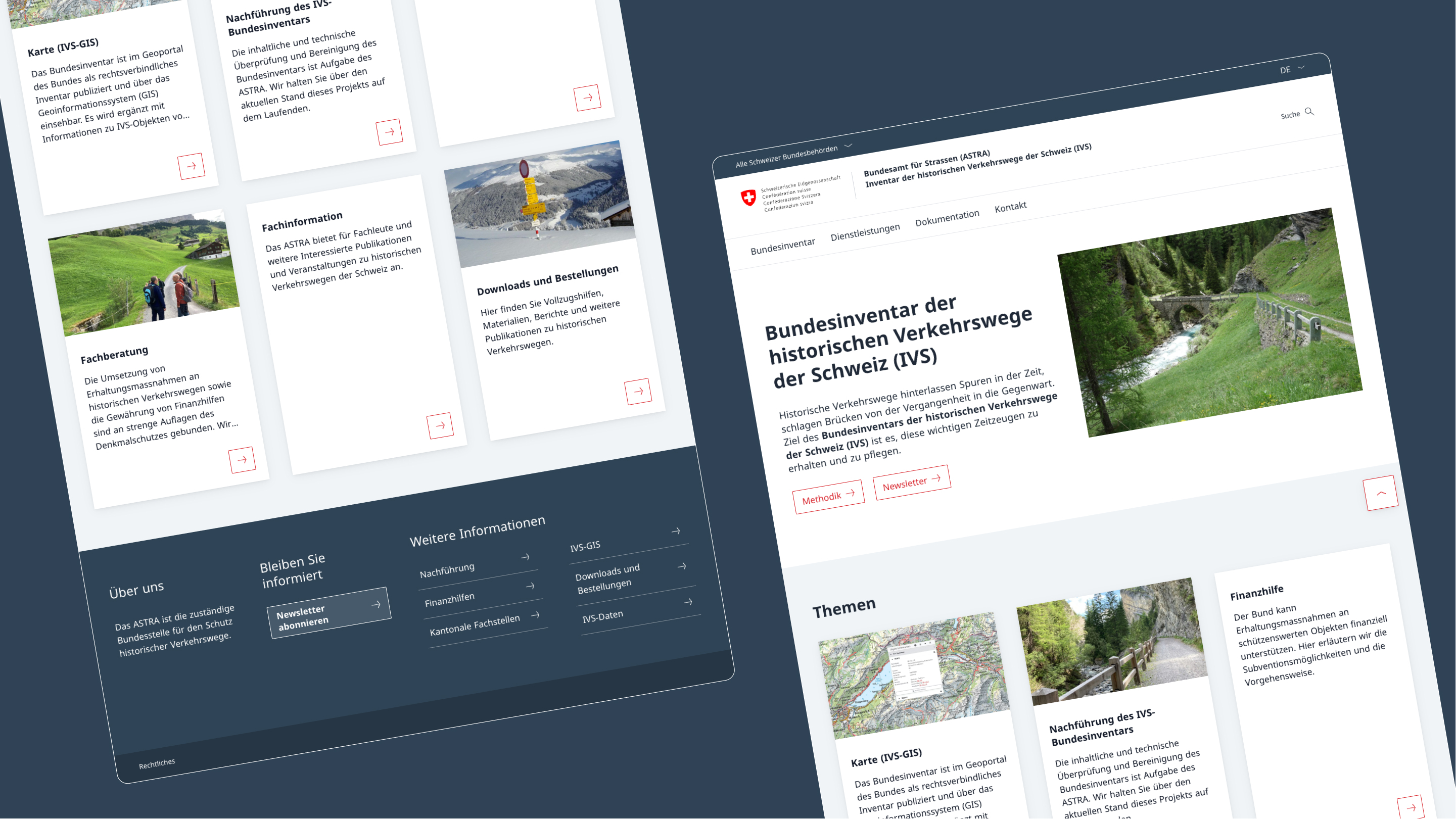Viewport: 1456px width, 819px height.
Task: Open Downloads und Bestellungen card arrow icon
Action: 638,391
